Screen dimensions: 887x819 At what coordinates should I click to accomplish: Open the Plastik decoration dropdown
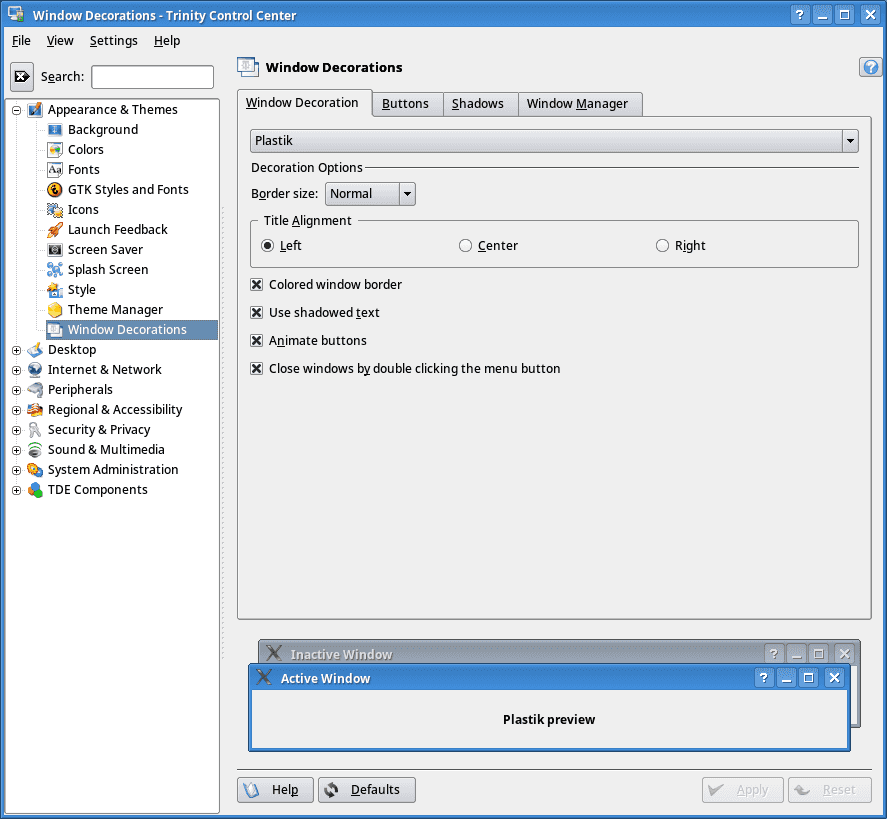coord(554,141)
